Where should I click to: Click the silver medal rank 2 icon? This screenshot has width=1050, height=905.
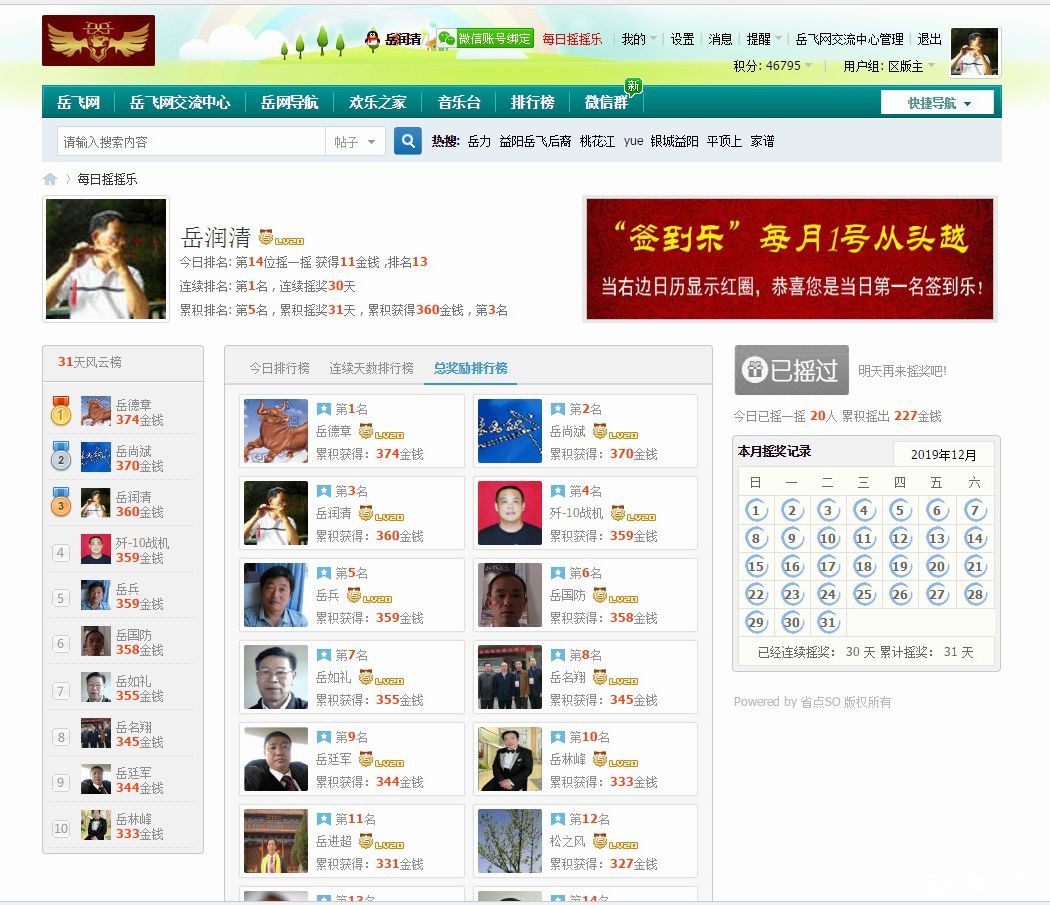point(61,457)
